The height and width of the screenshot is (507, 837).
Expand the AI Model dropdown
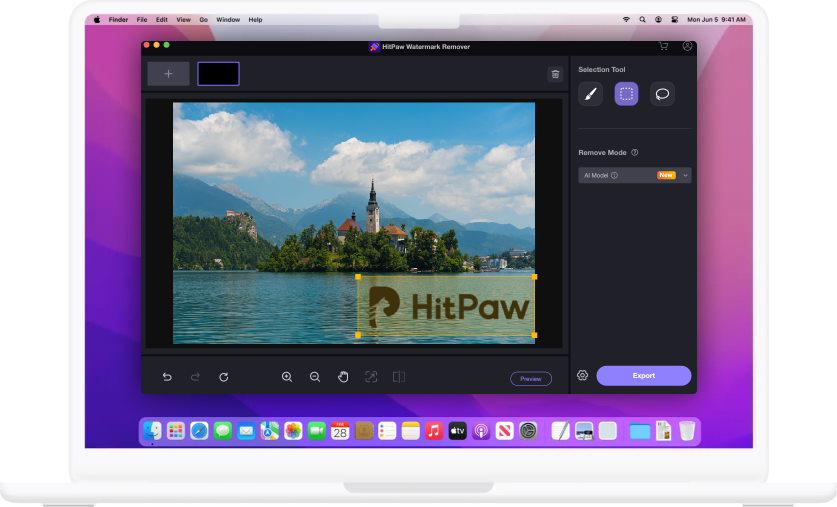pos(686,175)
